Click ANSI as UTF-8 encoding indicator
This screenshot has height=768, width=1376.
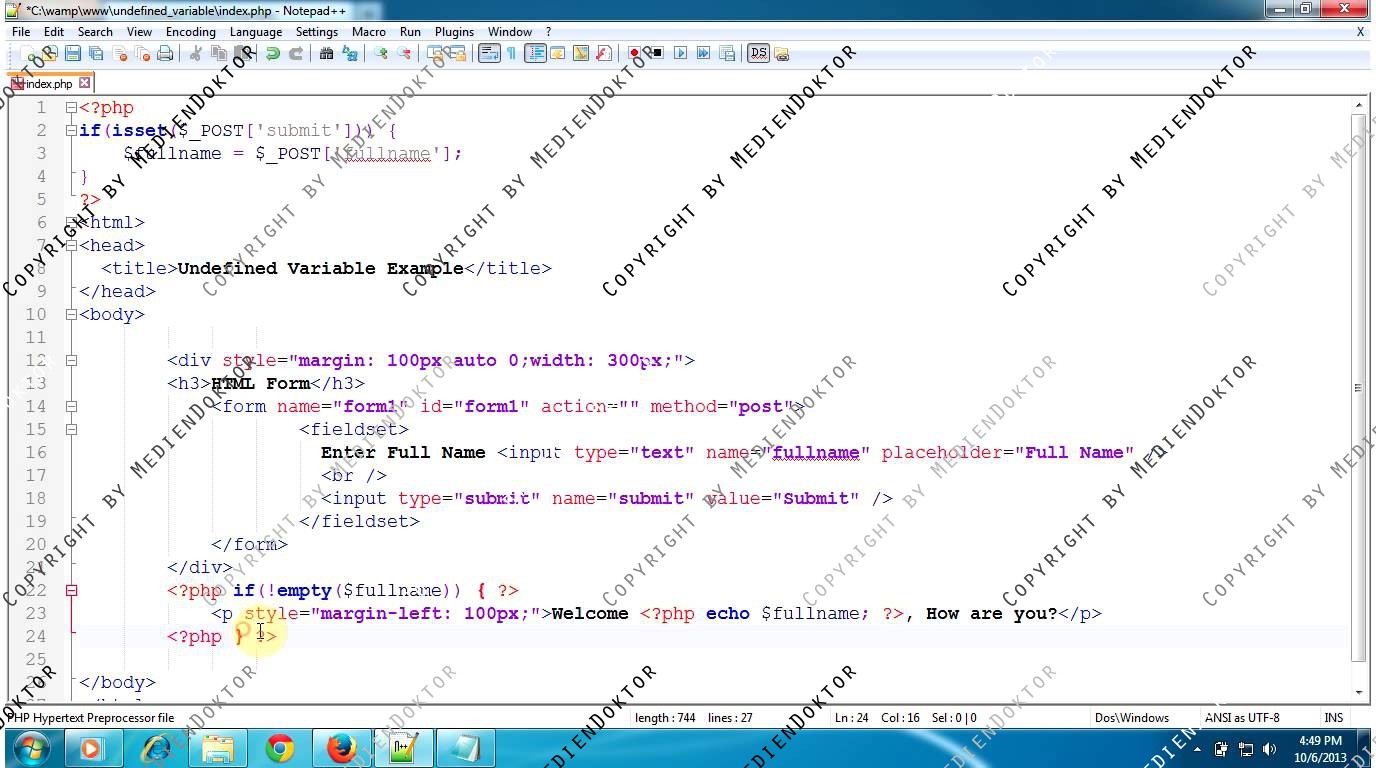[x=1242, y=717]
